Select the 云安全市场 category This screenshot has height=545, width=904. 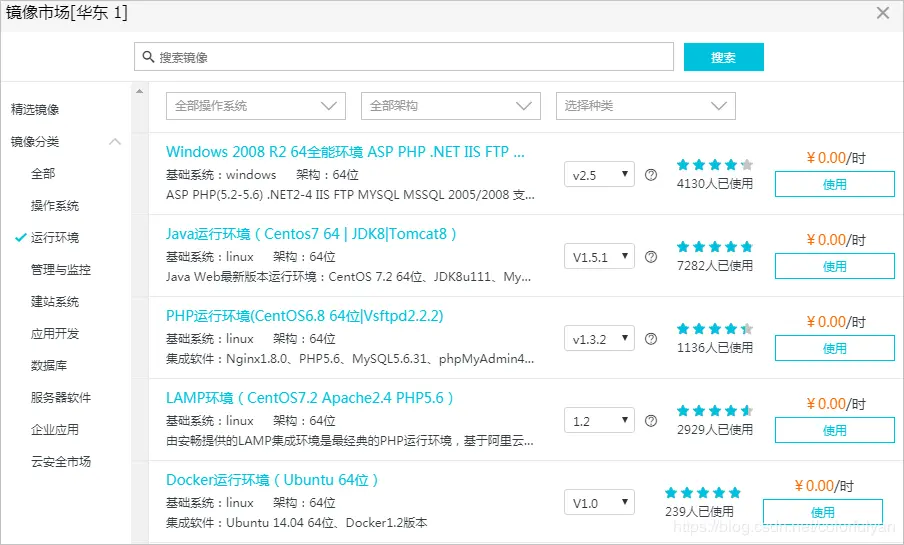point(61,462)
